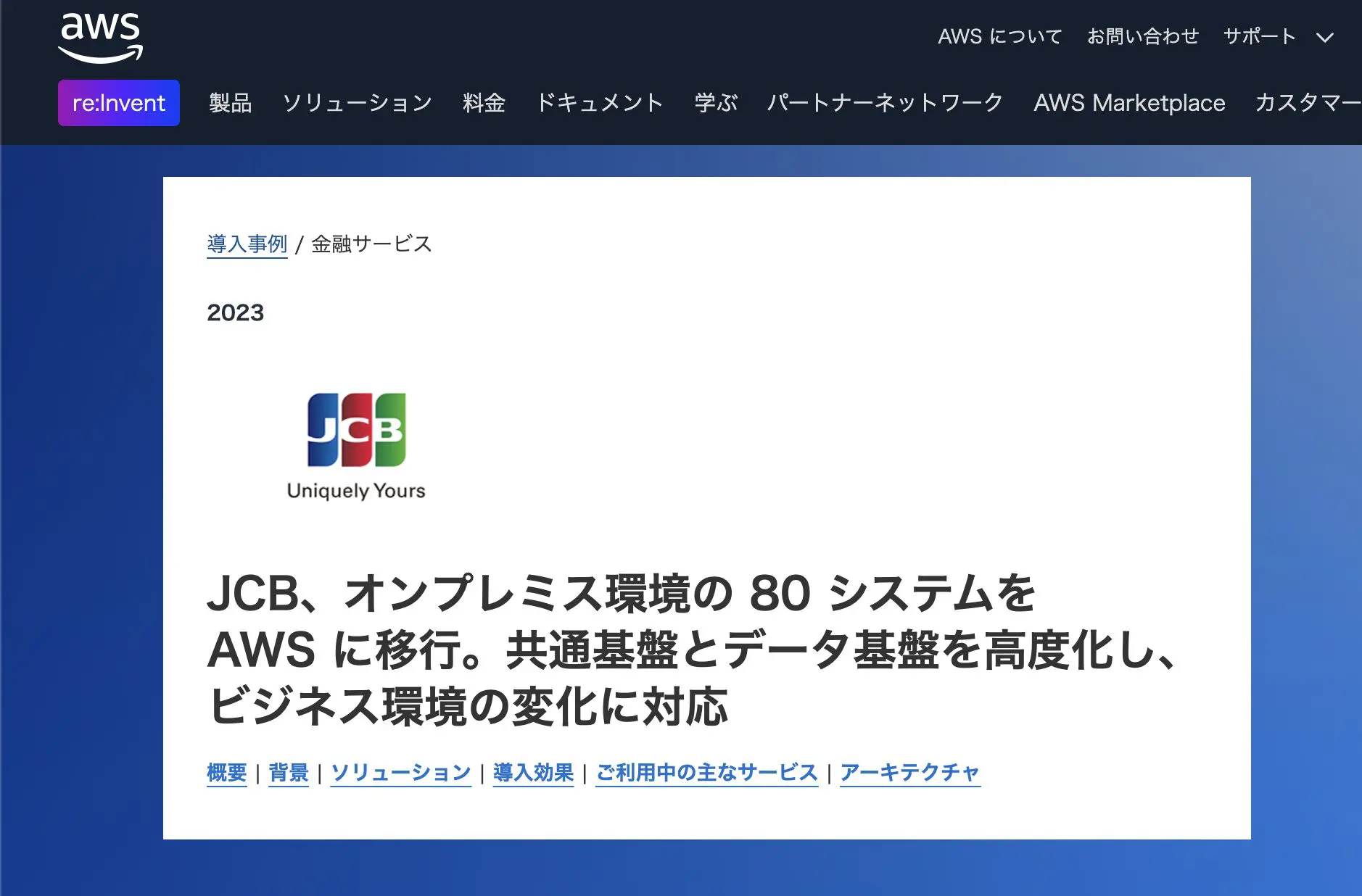Open the ドキュメント menu item
This screenshot has height=896, width=1362.
(599, 103)
